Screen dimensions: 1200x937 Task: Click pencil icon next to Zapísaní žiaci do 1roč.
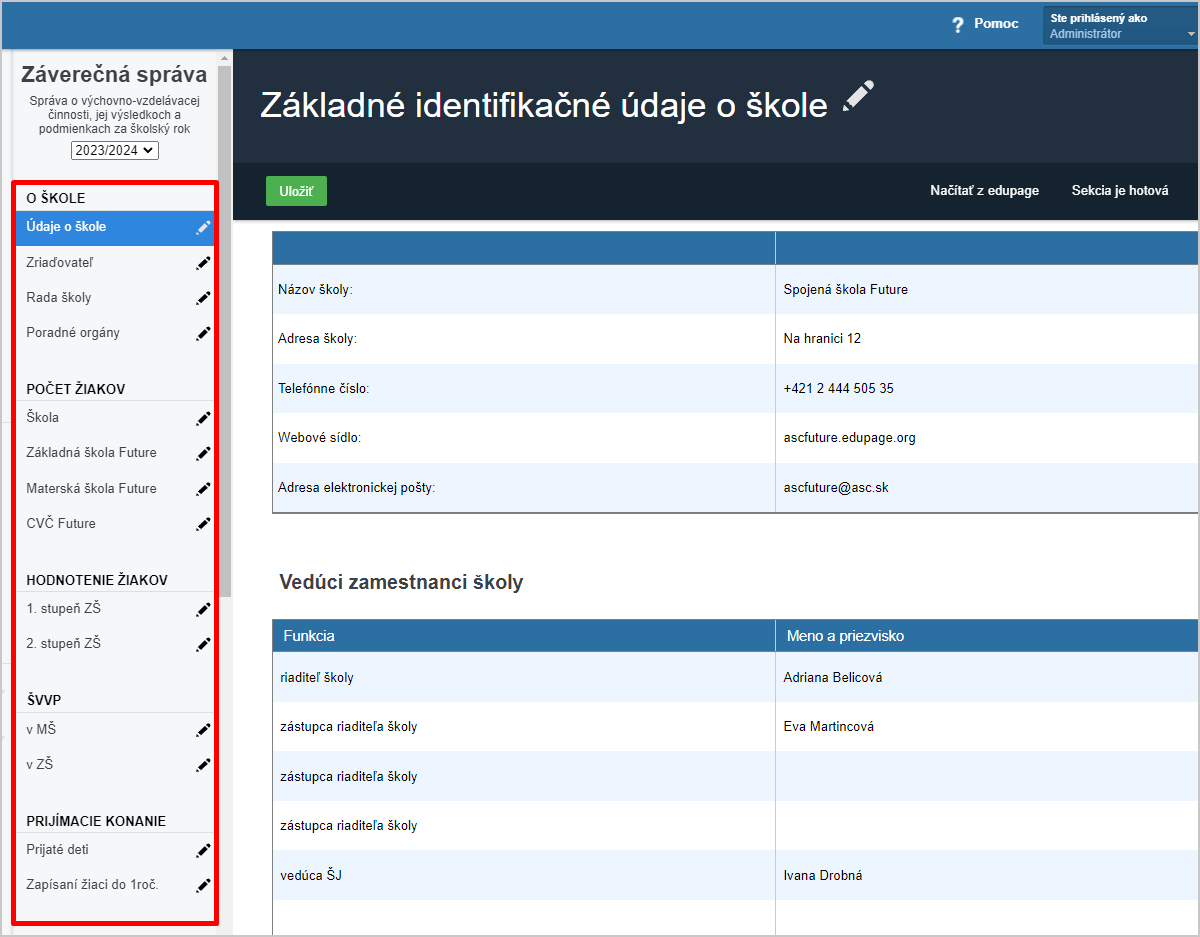203,885
